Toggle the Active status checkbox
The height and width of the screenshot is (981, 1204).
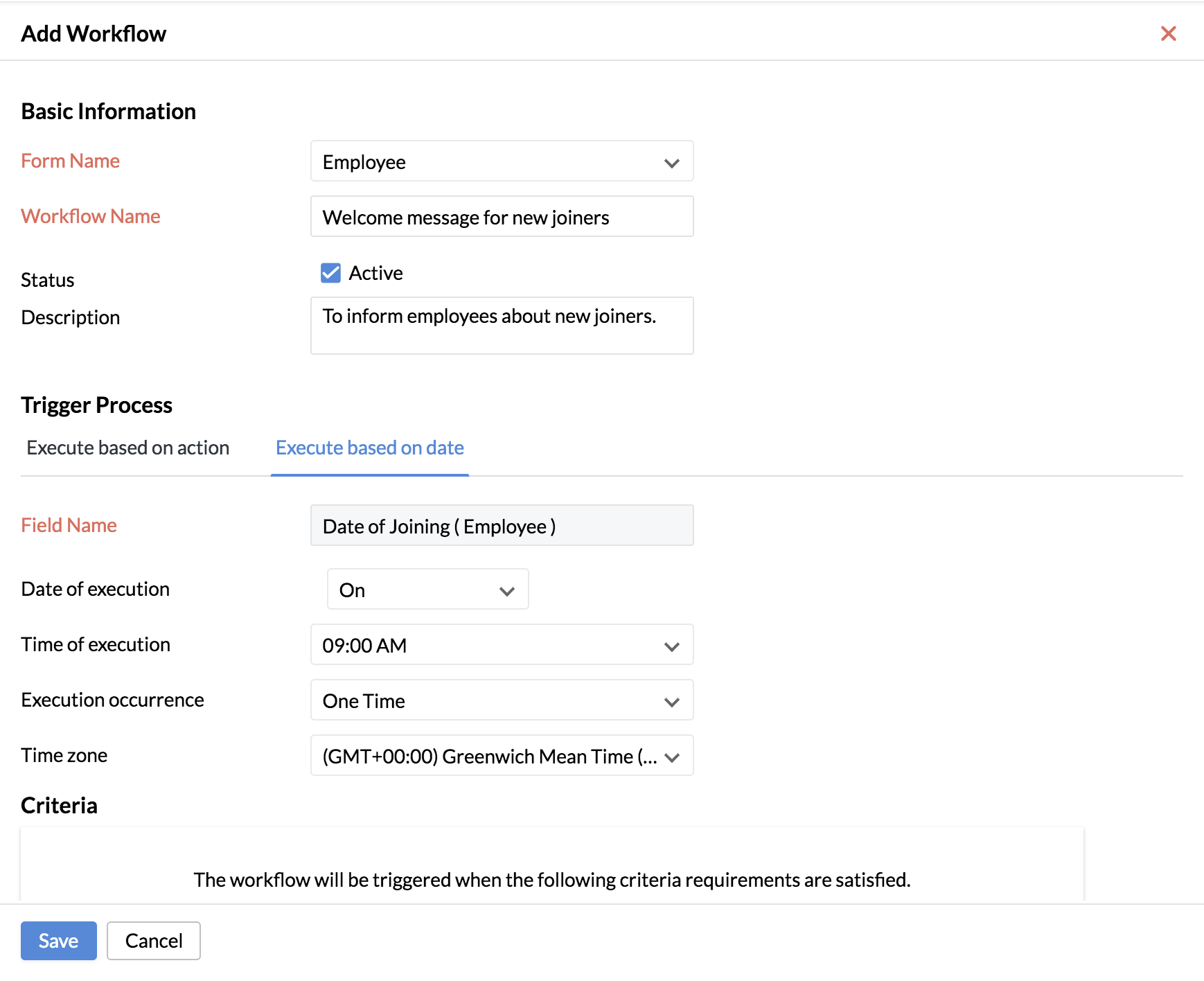click(x=330, y=273)
